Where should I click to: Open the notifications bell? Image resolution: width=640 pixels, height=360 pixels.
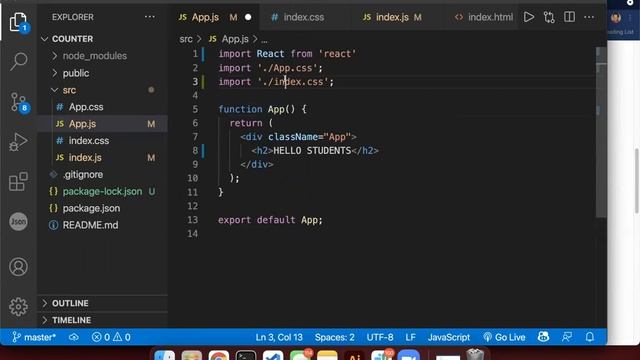pyautogui.click(x=590, y=337)
